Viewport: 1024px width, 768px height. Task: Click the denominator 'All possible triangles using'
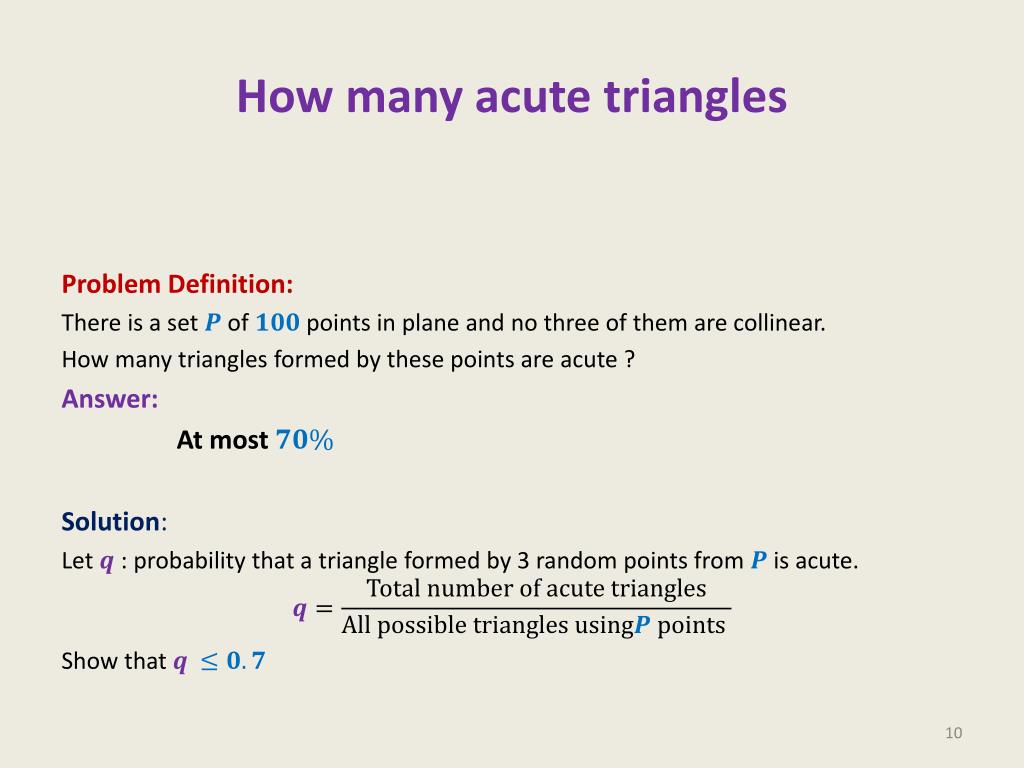coord(487,626)
